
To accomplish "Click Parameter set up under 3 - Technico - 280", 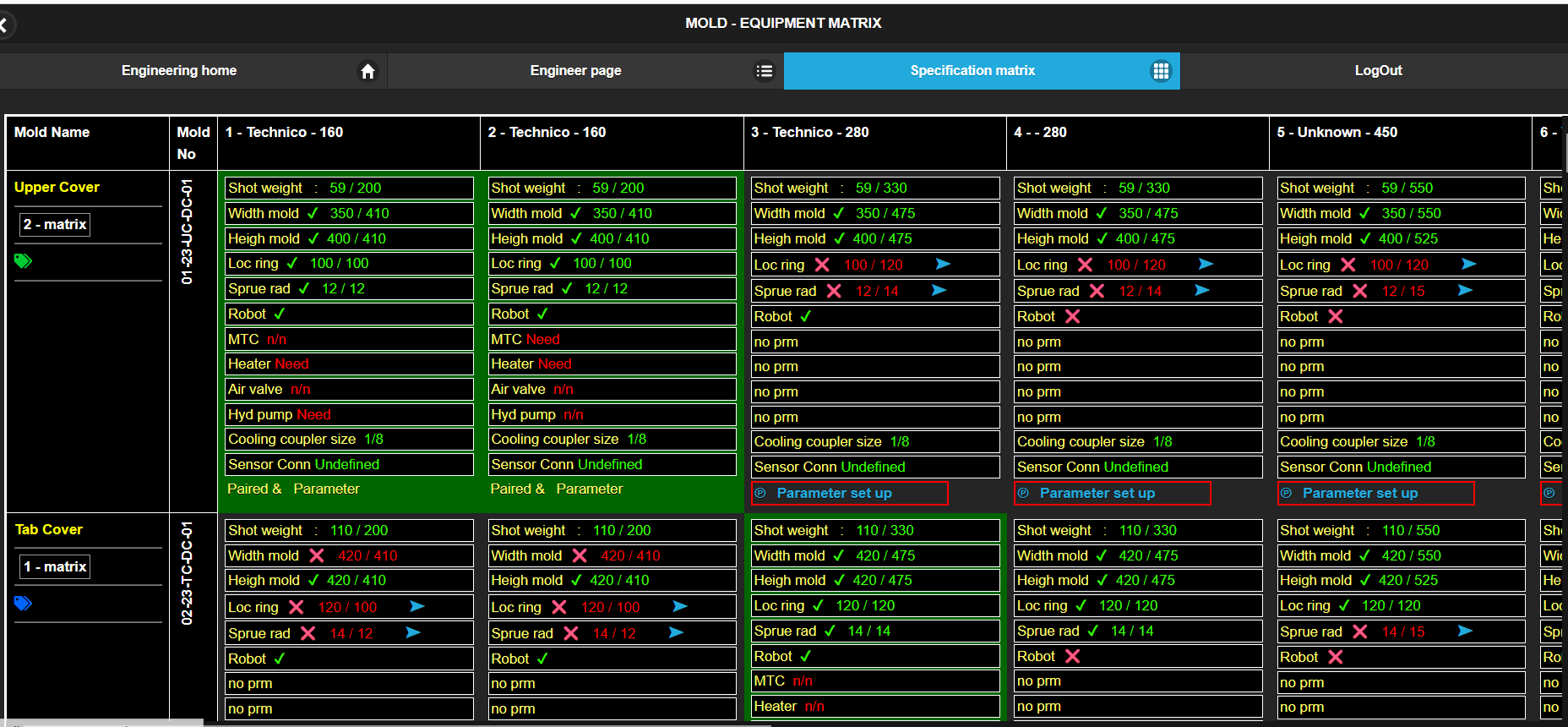I will [x=850, y=493].
